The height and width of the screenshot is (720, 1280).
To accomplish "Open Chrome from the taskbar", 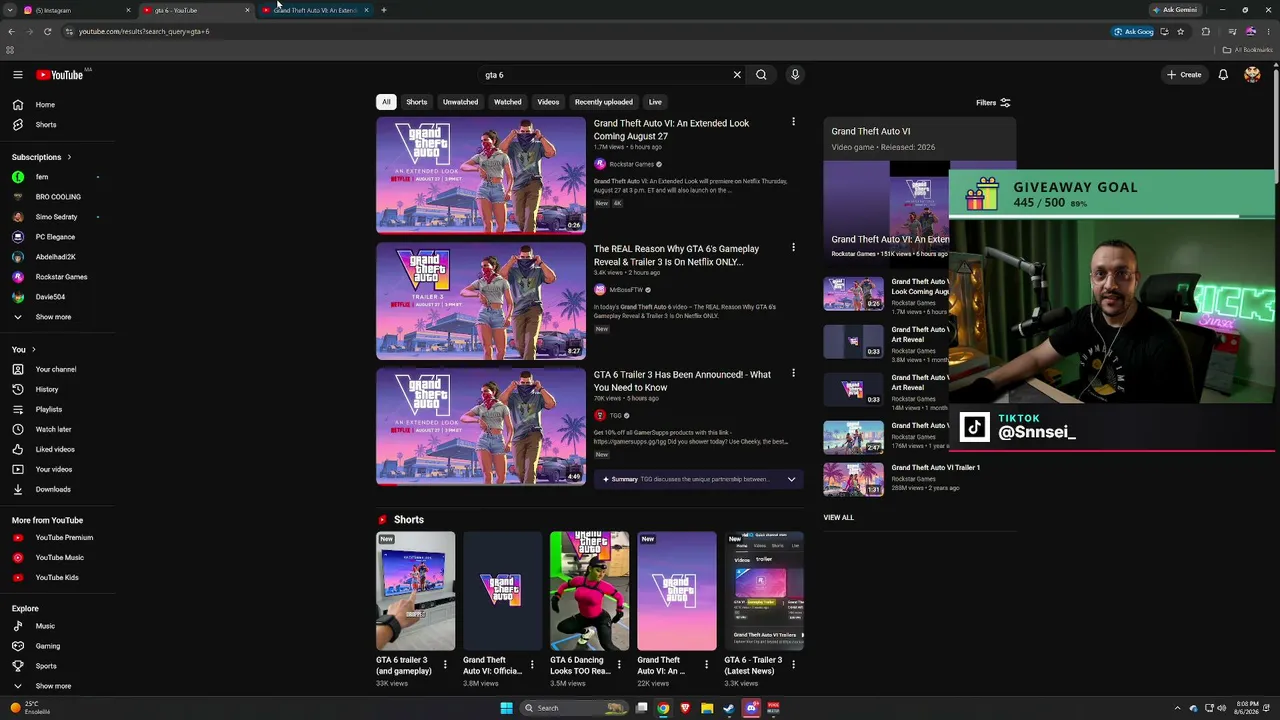I will (663, 708).
